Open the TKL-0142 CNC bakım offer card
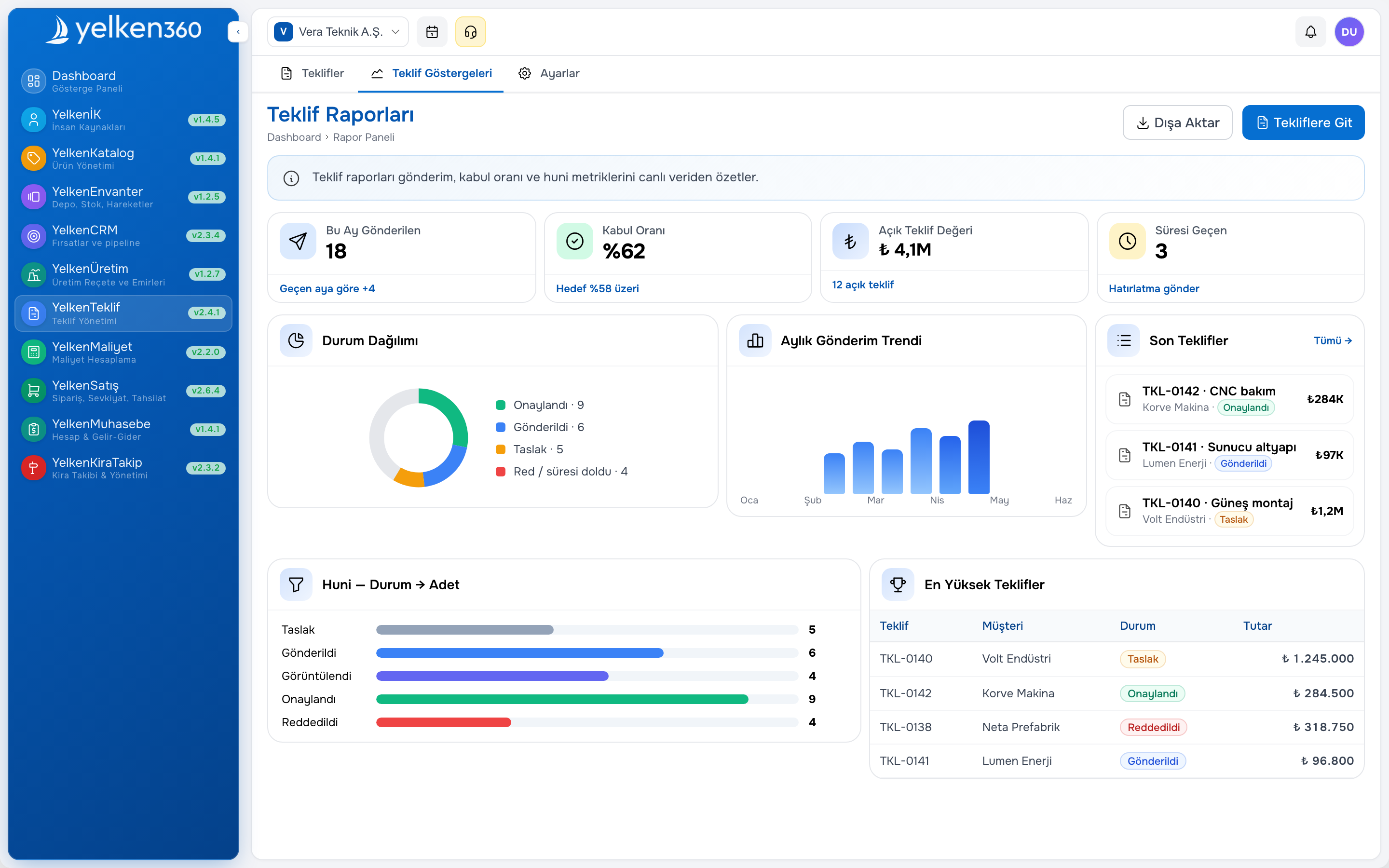The height and width of the screenshot is (868, 1389). [1229, 399]
